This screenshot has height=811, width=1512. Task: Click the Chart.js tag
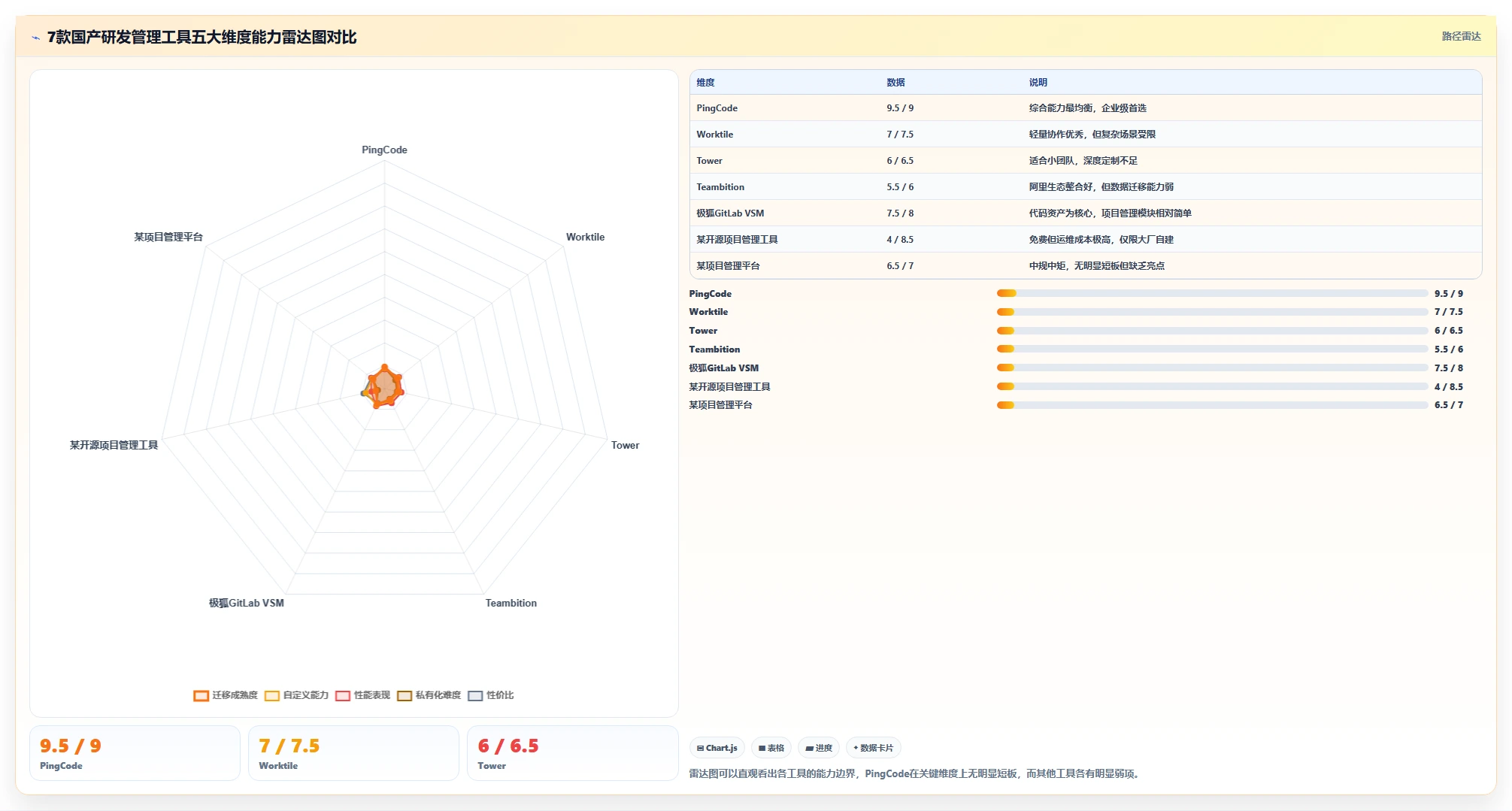[x=717, y=748]
